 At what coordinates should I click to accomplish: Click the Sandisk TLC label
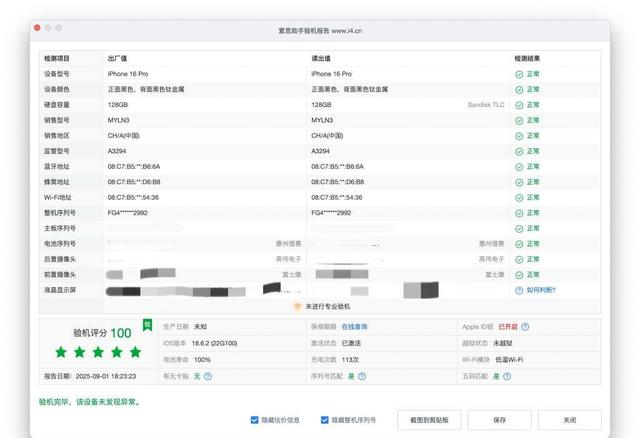click(x=486, y=105)
